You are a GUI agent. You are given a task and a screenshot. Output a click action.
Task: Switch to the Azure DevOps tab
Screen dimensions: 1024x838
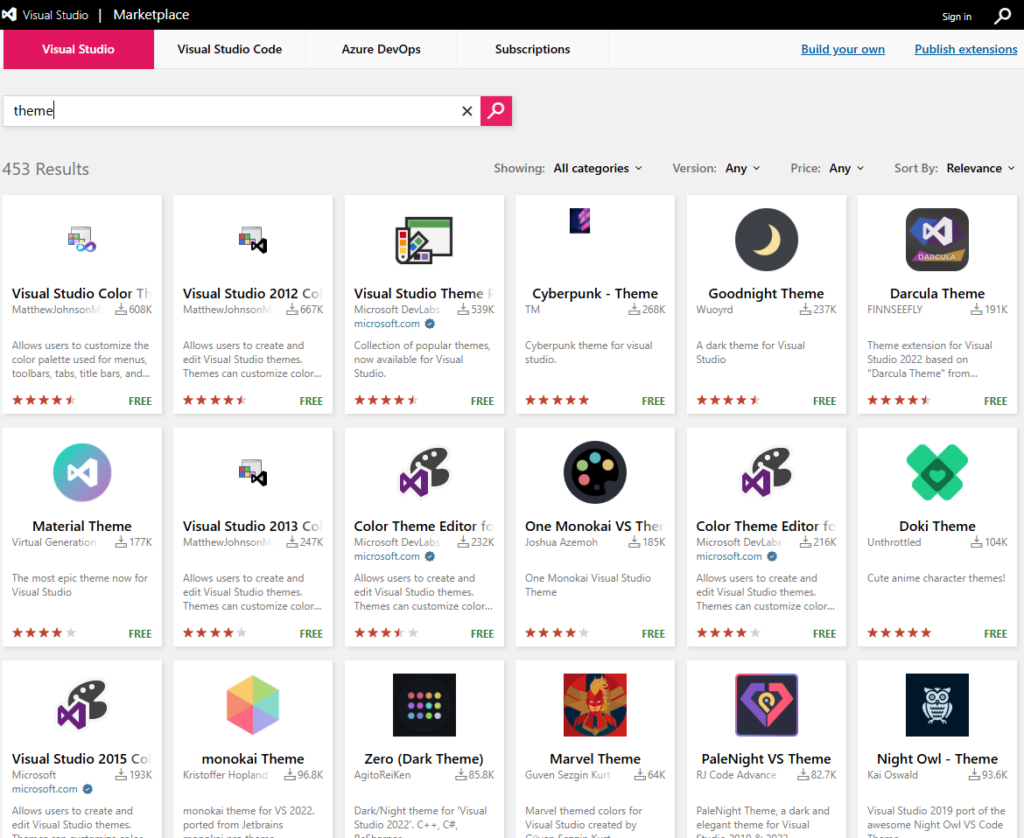point(381,49)
